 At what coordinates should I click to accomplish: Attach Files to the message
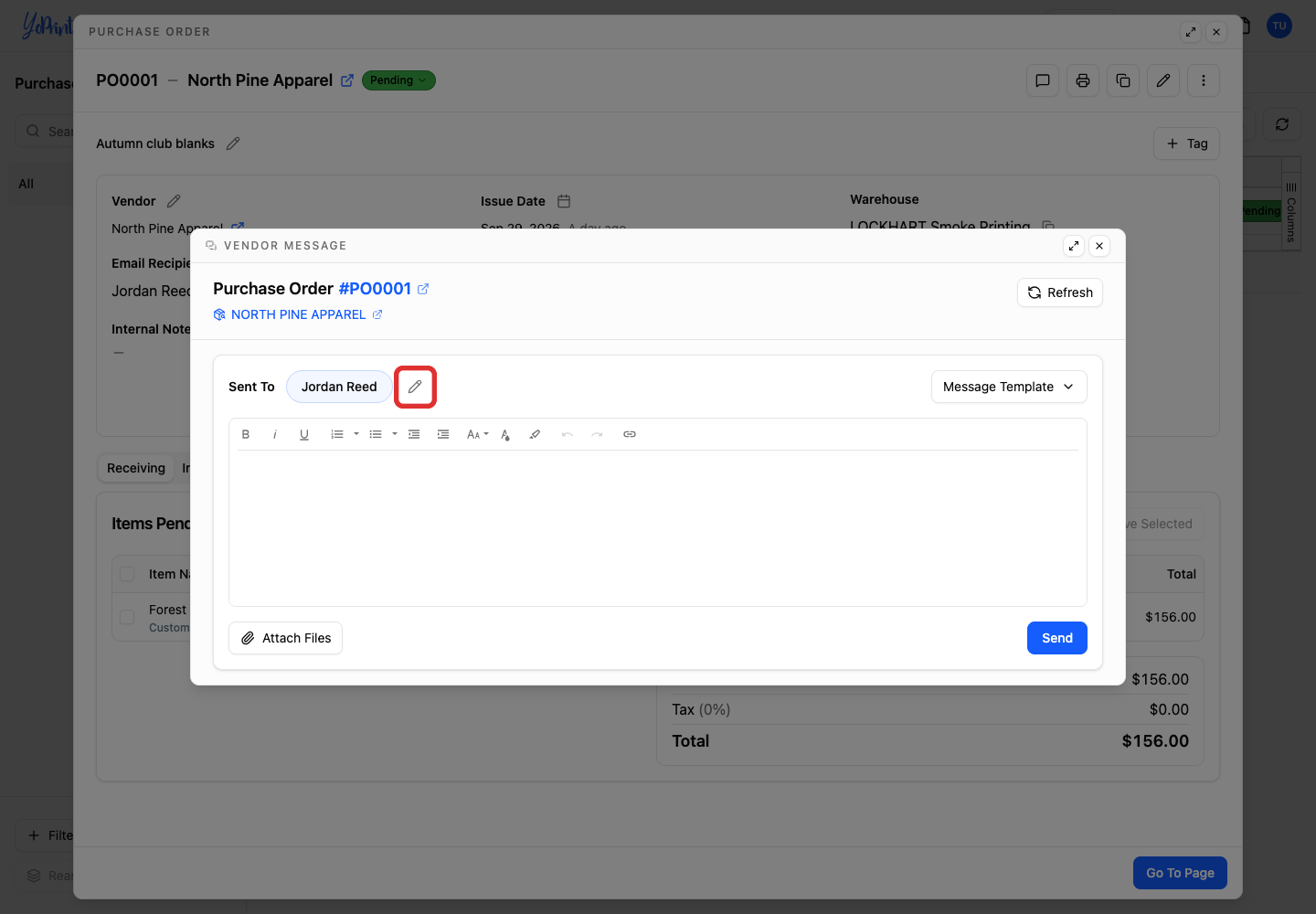(285, 638)
